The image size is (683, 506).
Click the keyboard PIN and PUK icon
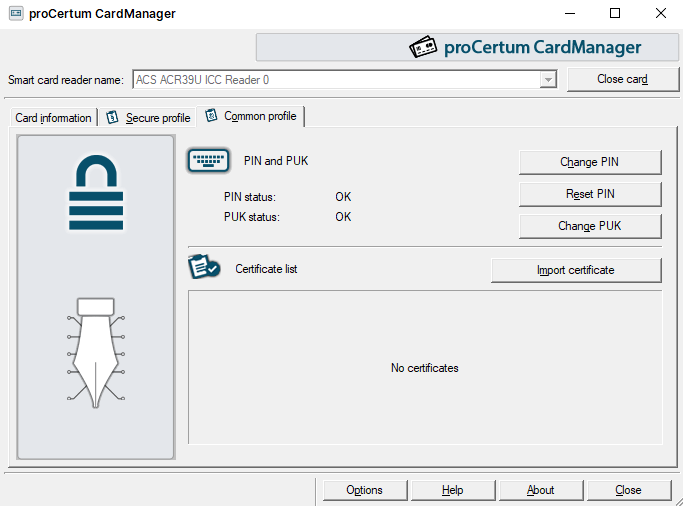pos(208,161)
